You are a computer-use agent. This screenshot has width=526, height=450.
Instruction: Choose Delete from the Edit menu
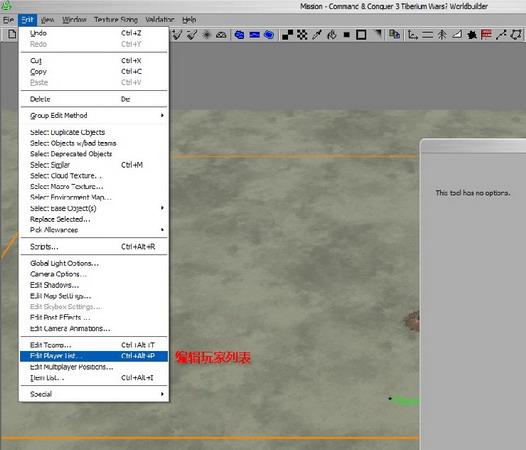(x=94, y=99)
